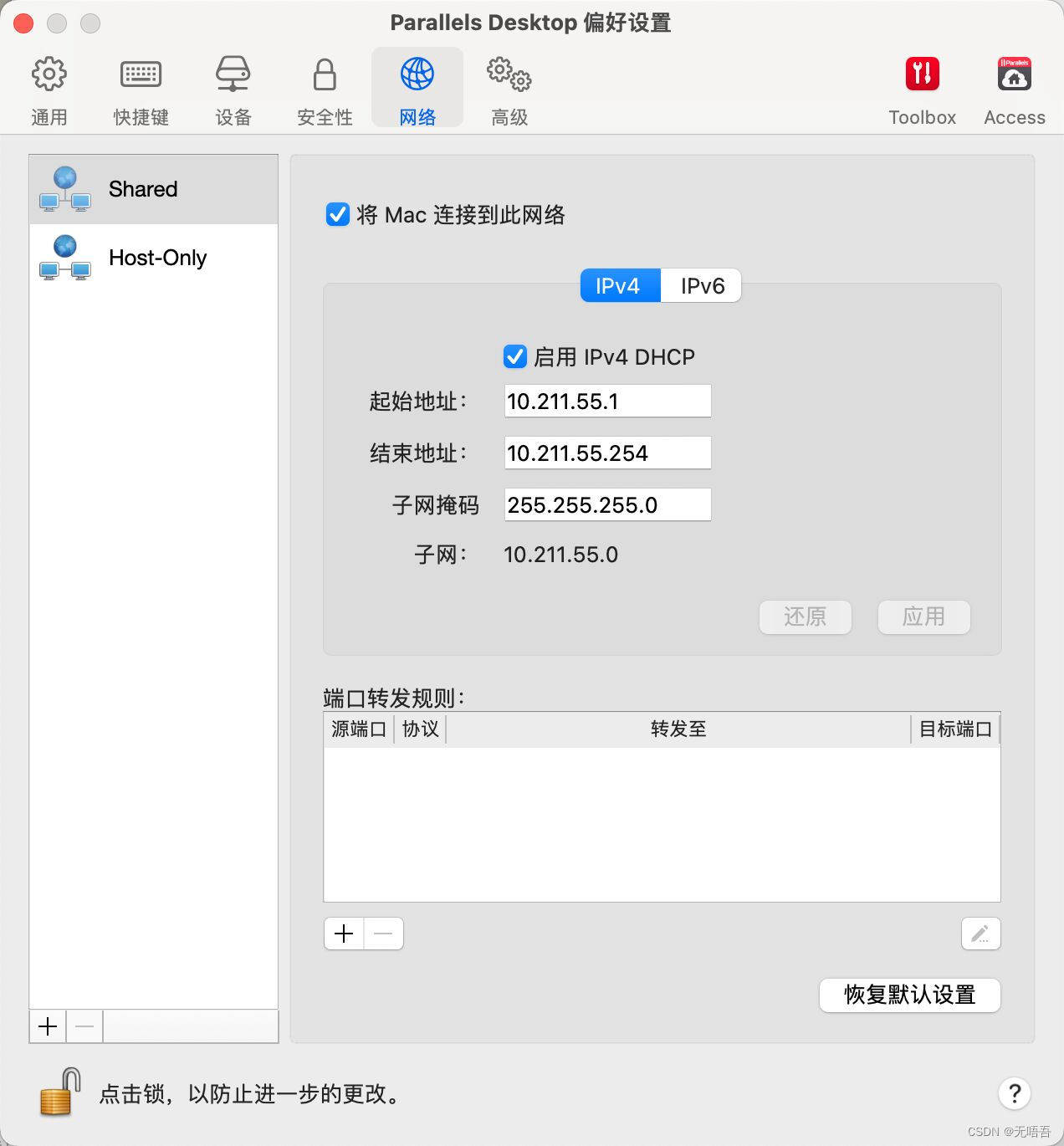Click the 端口转发规则 label
Screen dimensions: 1064x1146
pos(393,698)
